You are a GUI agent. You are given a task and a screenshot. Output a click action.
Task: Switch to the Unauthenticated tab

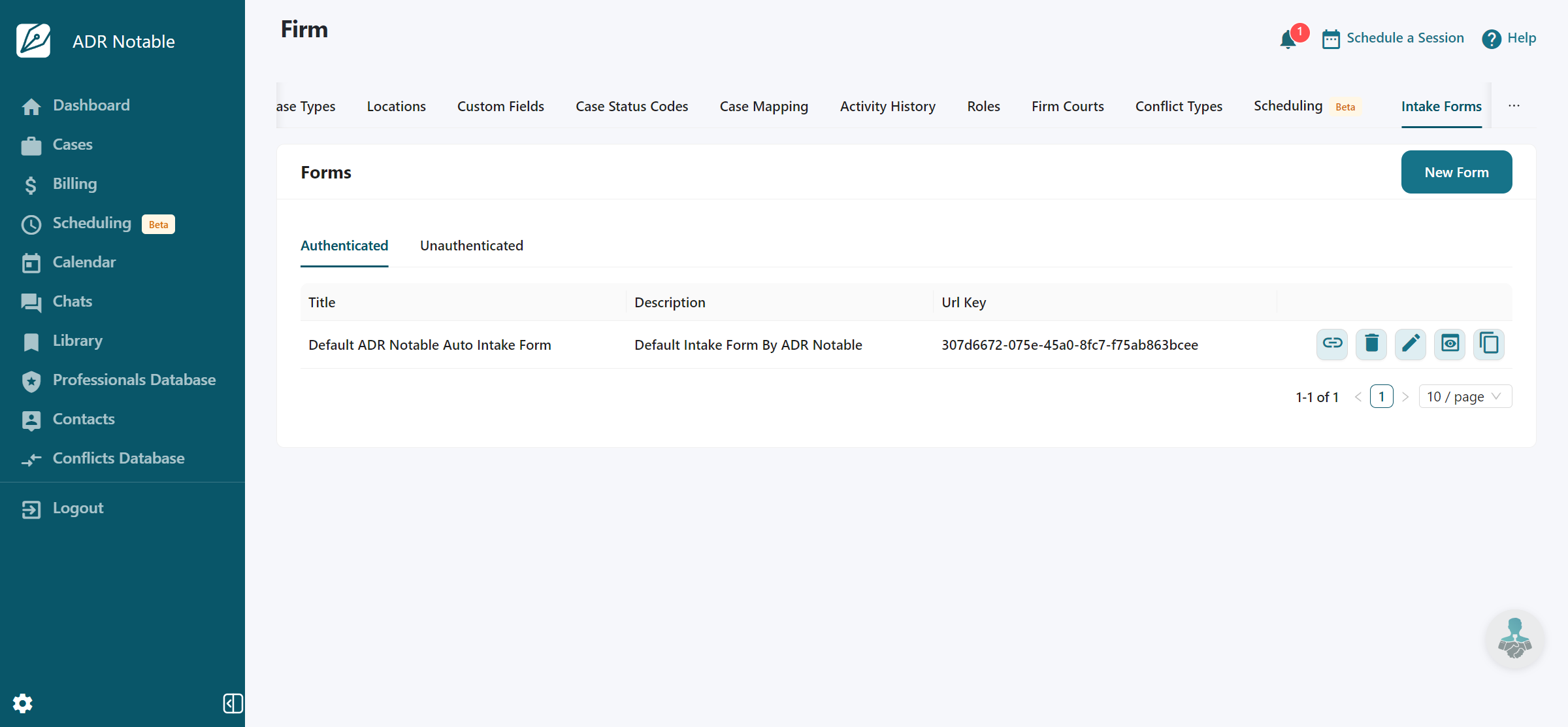click(x=471, y=246)
